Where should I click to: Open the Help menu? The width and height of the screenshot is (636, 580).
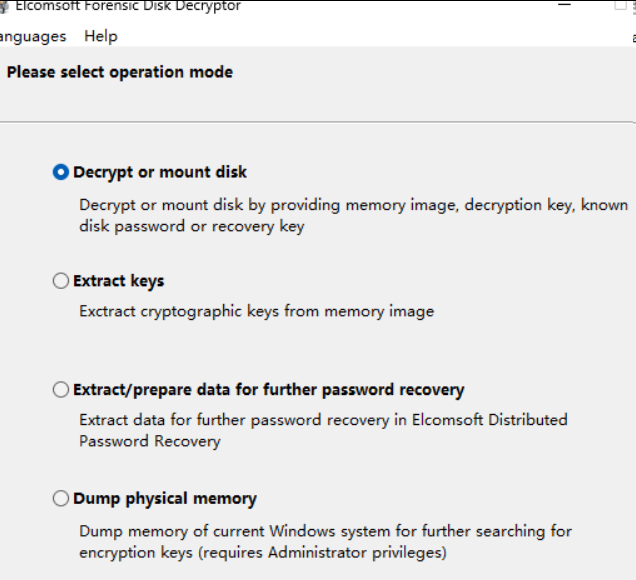pos(101,36)
